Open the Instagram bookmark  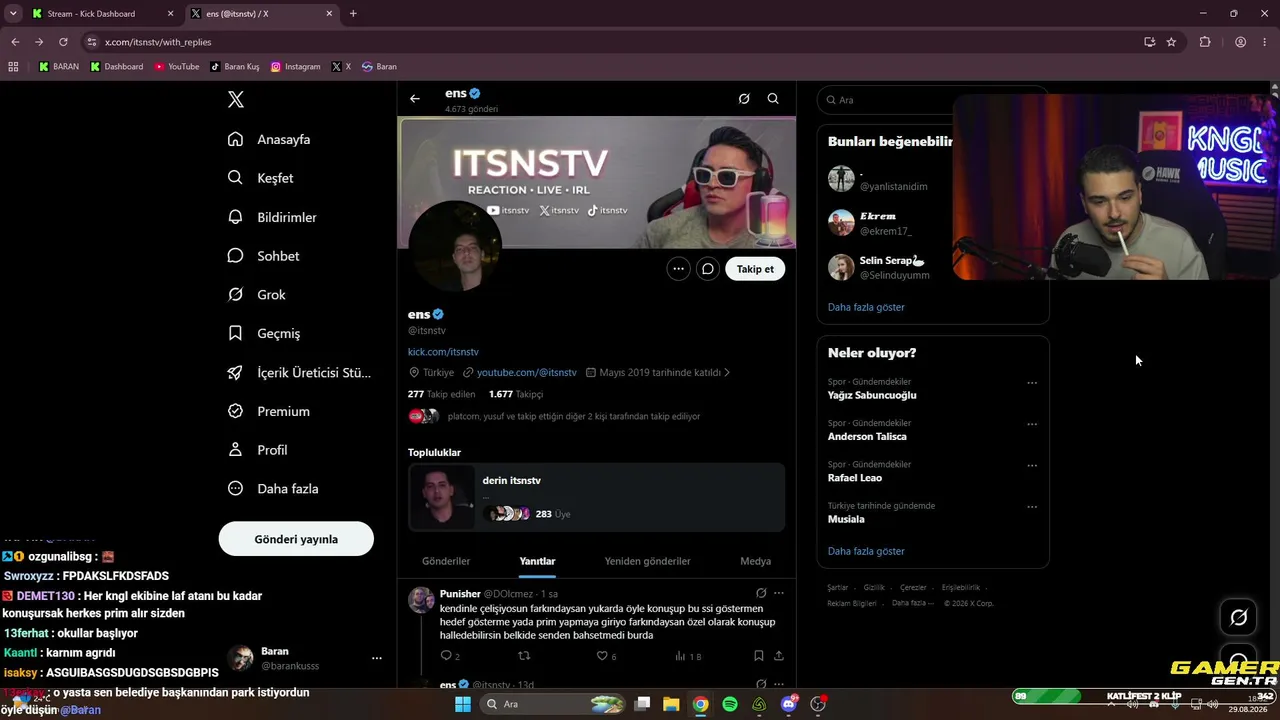click(x=296, y=67)
